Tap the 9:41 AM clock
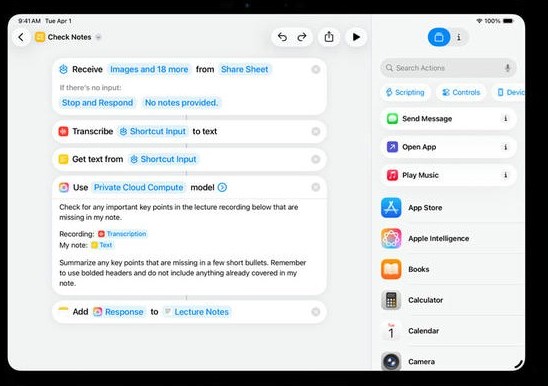548x386 pixels. [29, 21]
